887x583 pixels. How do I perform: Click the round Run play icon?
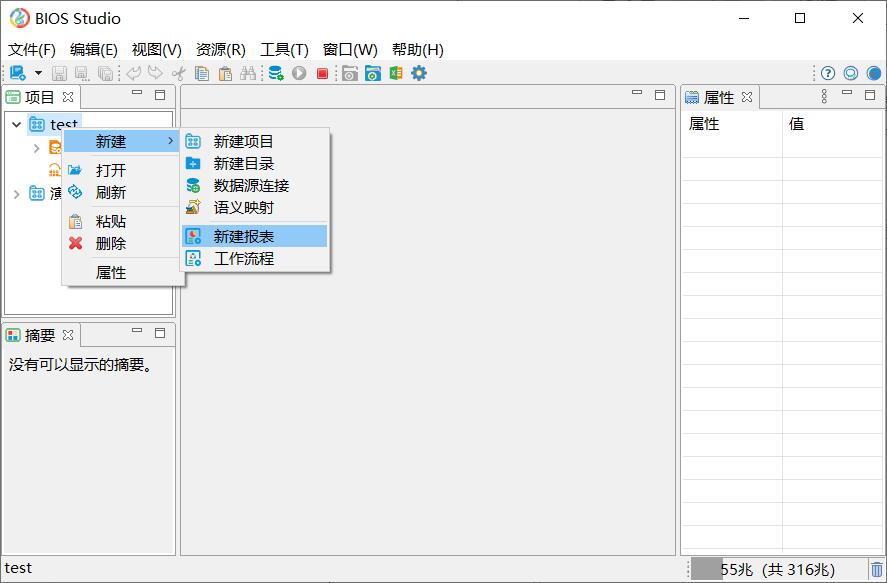coord(299,73)
